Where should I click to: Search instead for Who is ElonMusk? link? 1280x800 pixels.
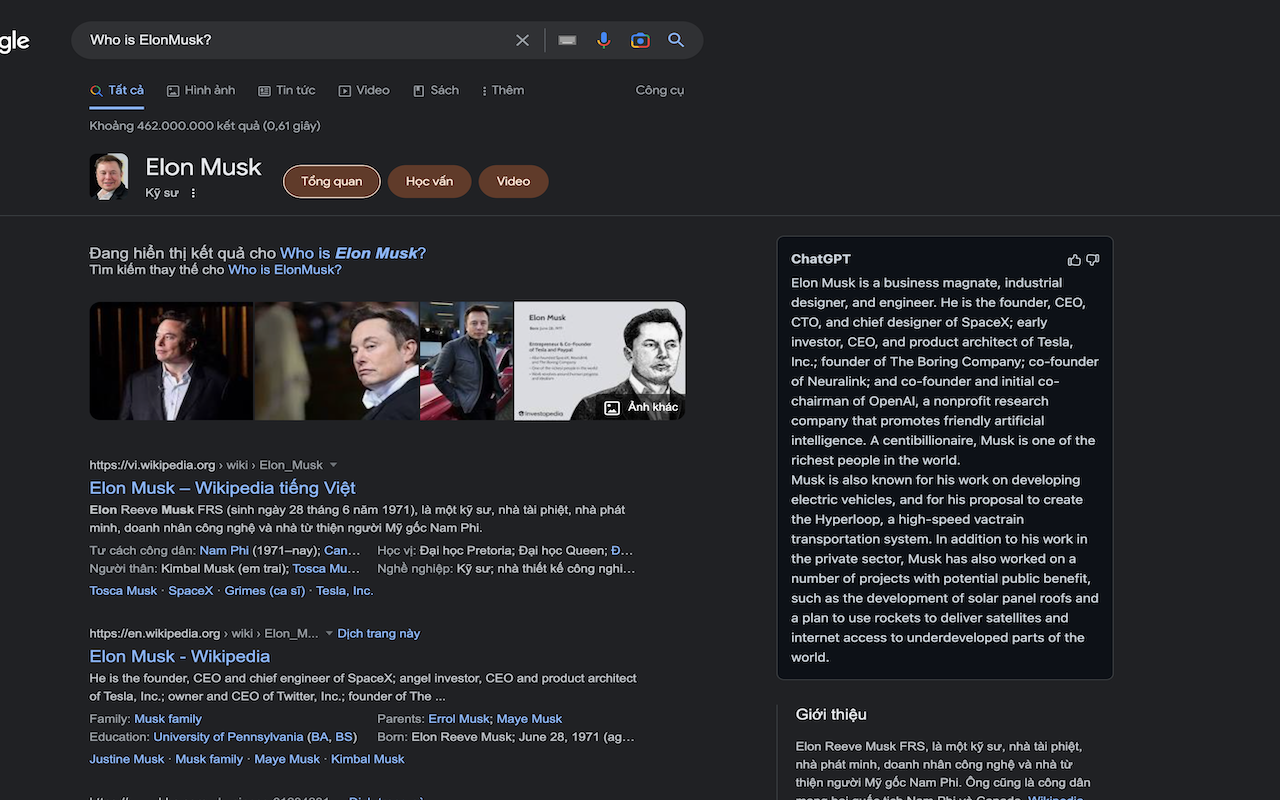285,270
